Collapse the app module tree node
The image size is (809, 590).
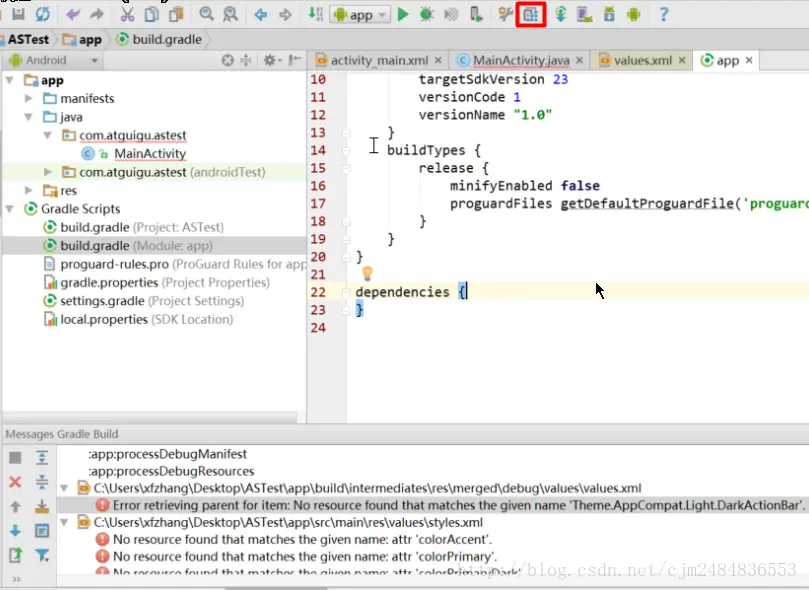click(10, 80)
